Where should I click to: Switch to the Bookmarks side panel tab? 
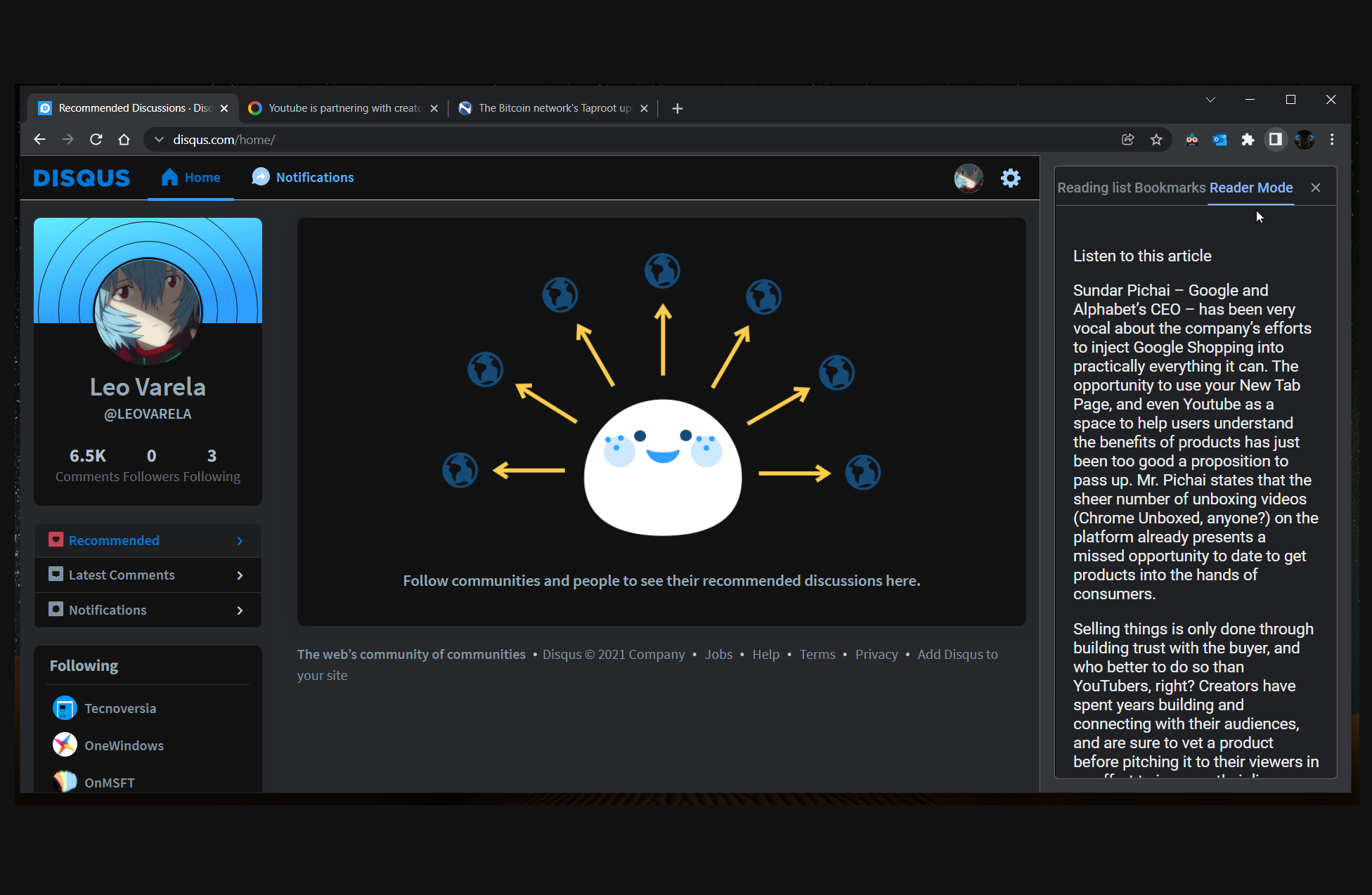tap(1170, 188)
